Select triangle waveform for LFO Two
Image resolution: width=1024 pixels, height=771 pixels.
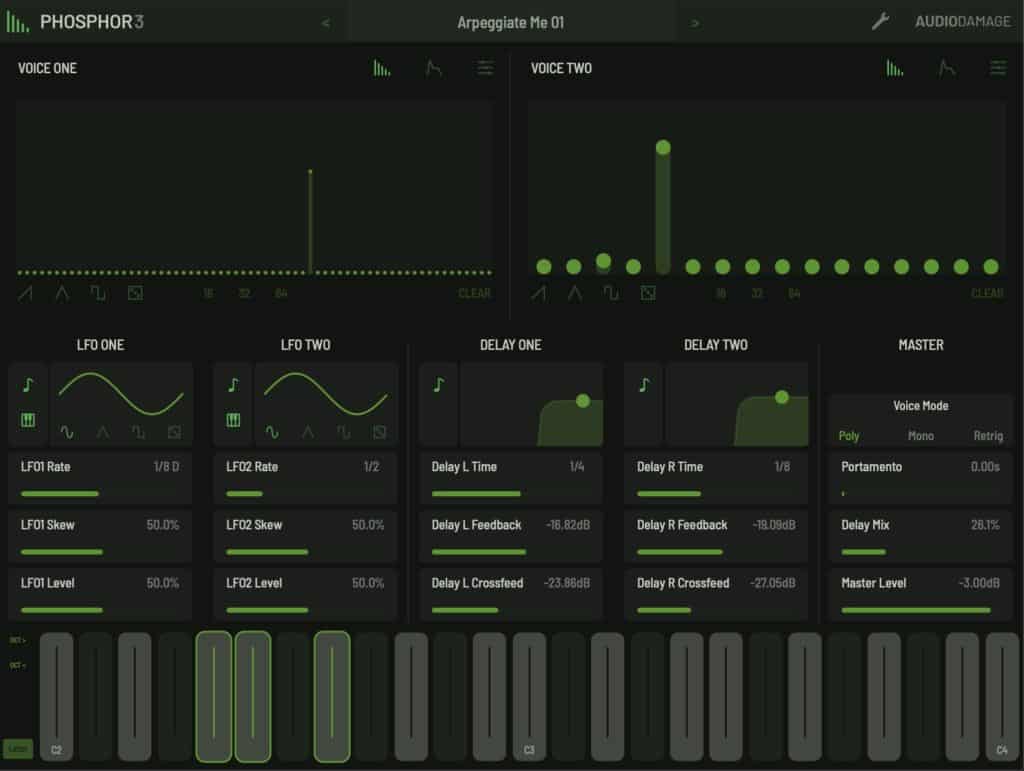[308, 432]
